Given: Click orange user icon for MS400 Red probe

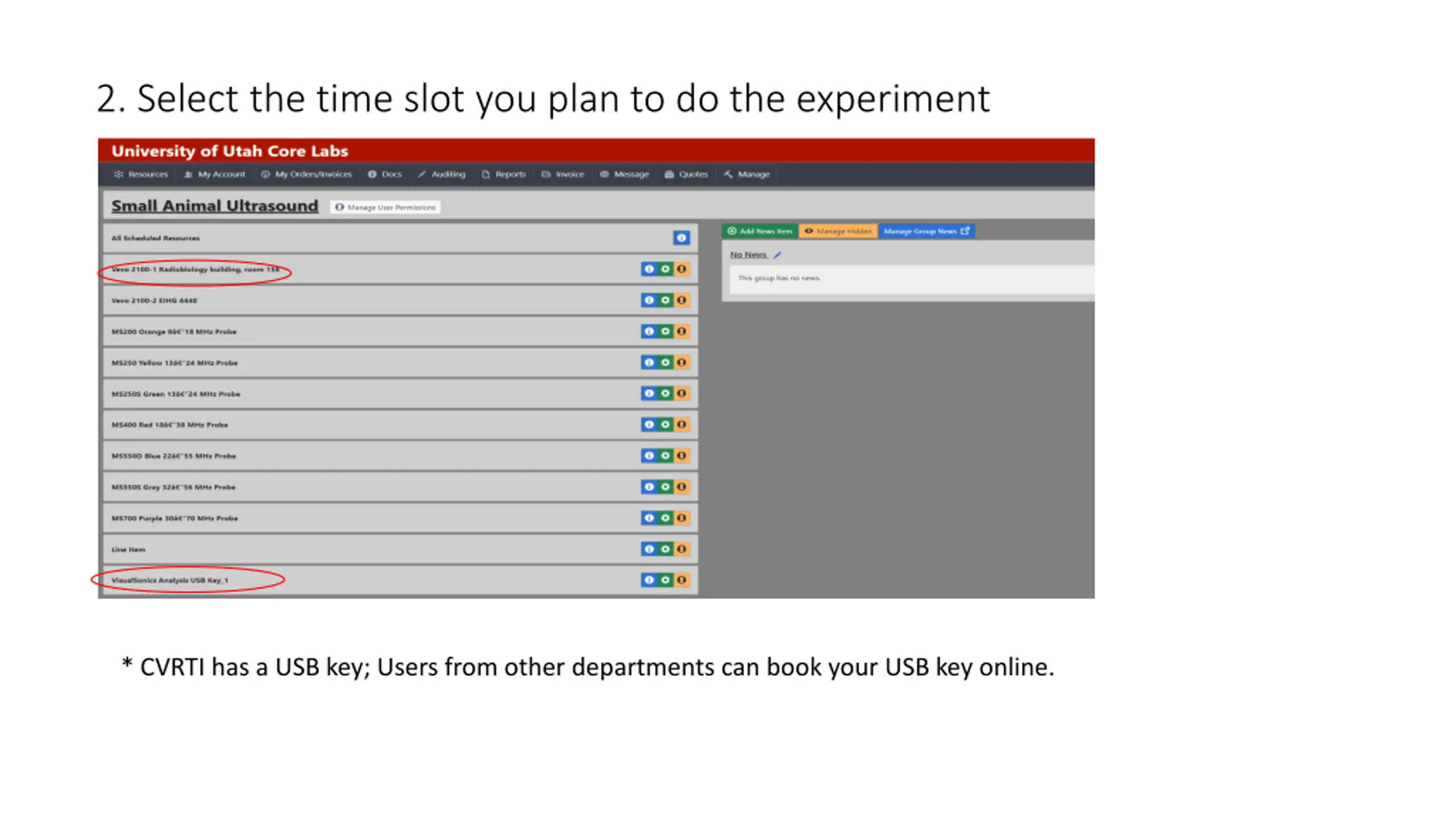Looking at the screenshot, I should click(x=681, y=424).
